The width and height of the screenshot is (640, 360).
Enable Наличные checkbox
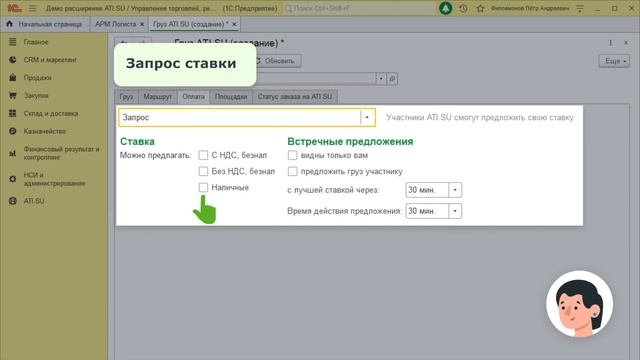point(203,187)
